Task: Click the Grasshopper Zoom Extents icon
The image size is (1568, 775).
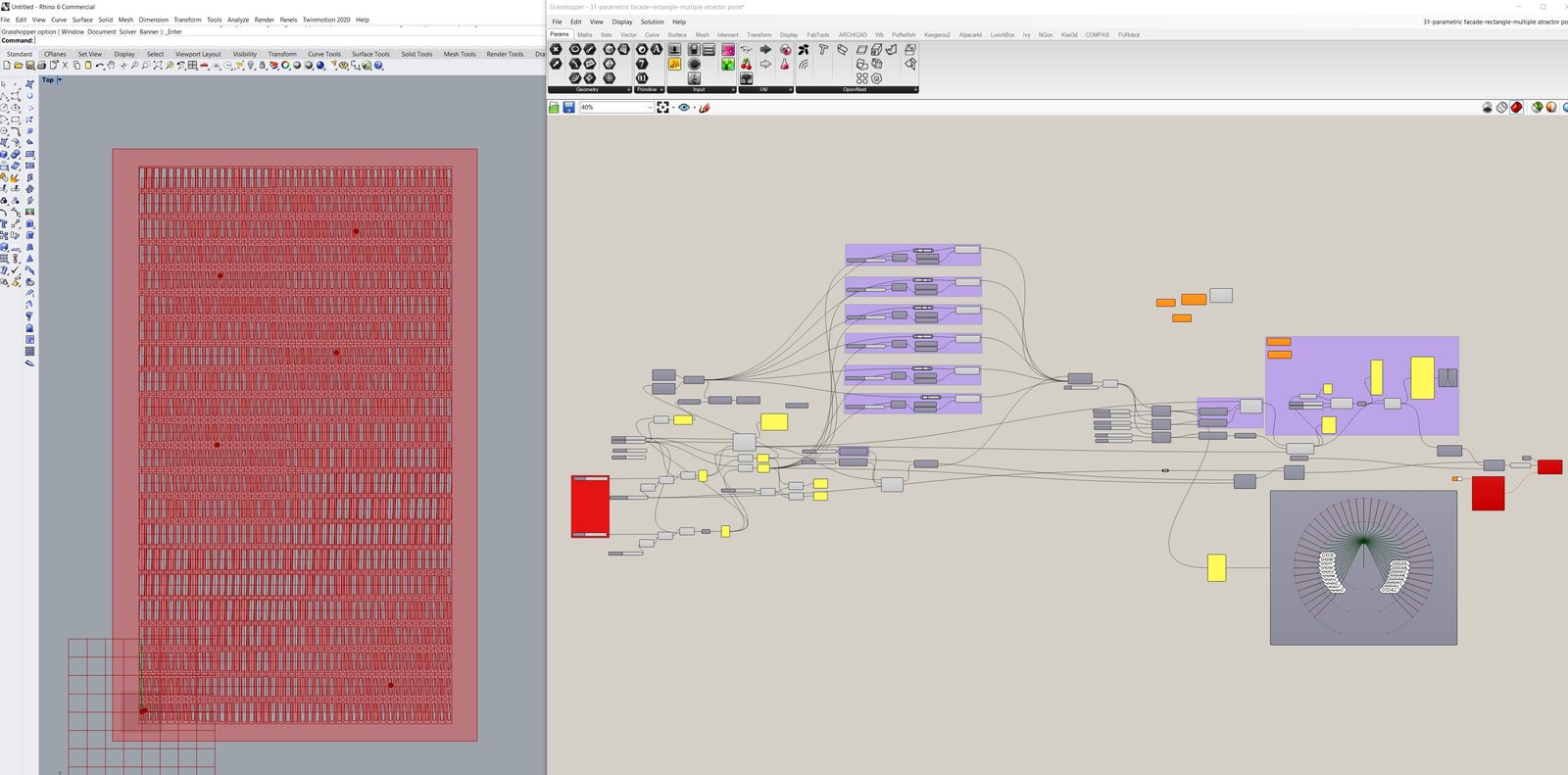Action: pos(662,107)
